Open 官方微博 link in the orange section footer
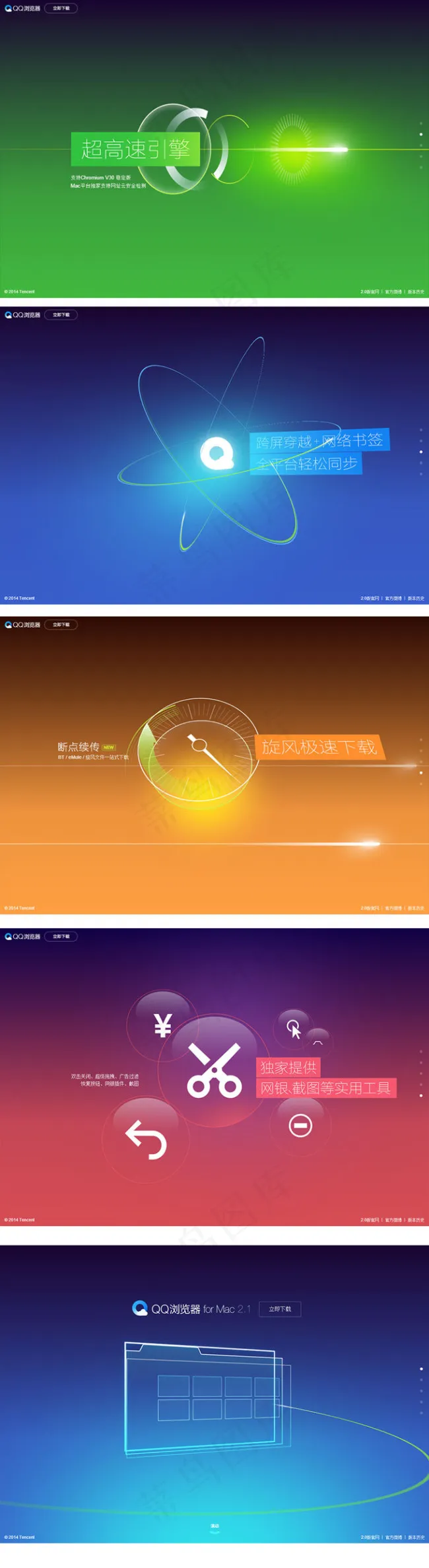This screenshot has height=1568, width=429. click(393, 908)
